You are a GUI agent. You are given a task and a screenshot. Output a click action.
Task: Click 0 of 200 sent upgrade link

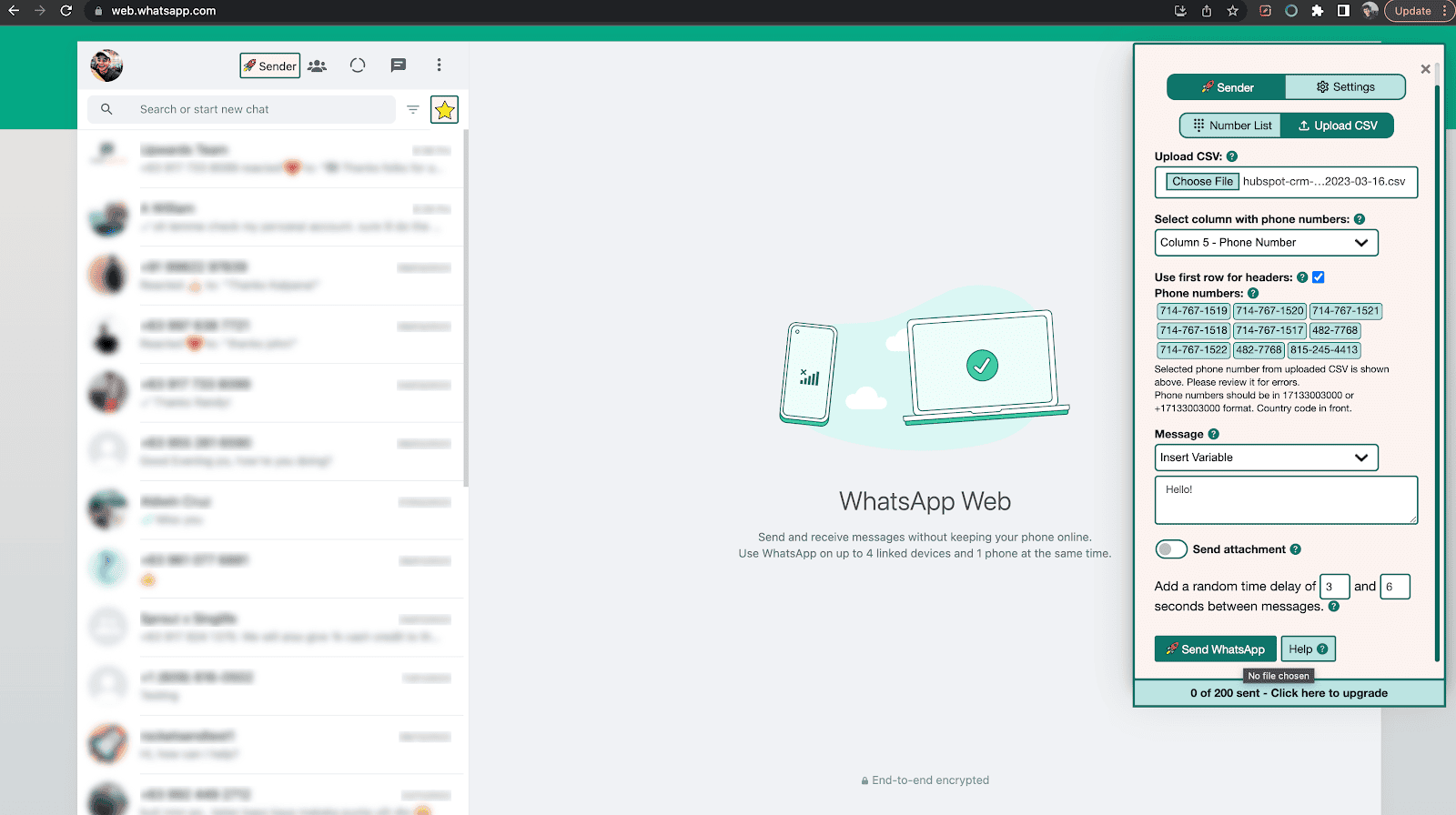tap(1289, 693)
